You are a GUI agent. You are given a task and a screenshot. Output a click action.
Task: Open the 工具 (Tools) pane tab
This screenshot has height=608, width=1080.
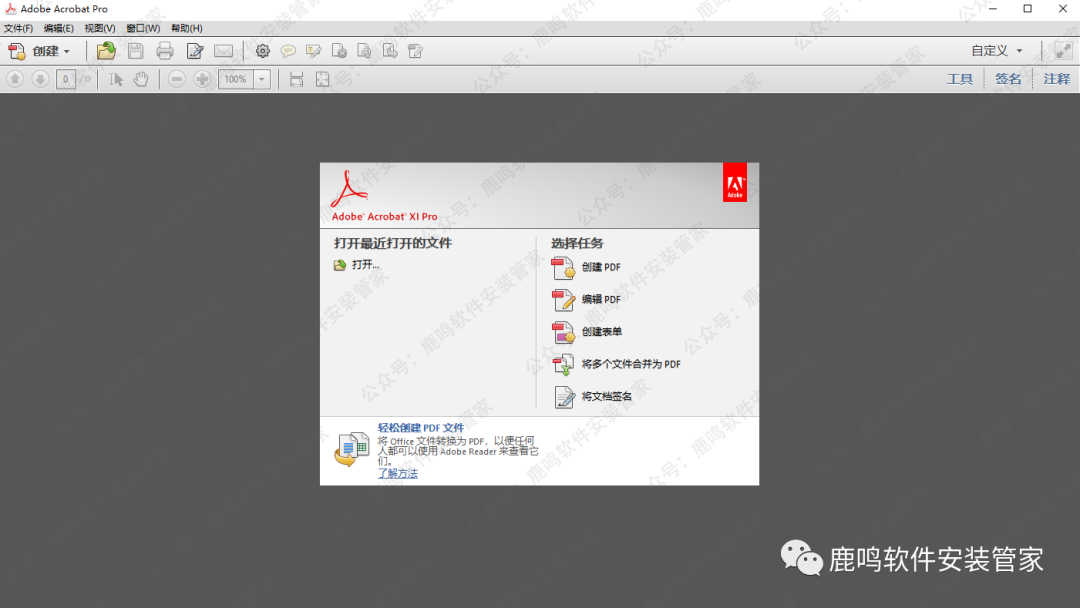click(960, 79)
